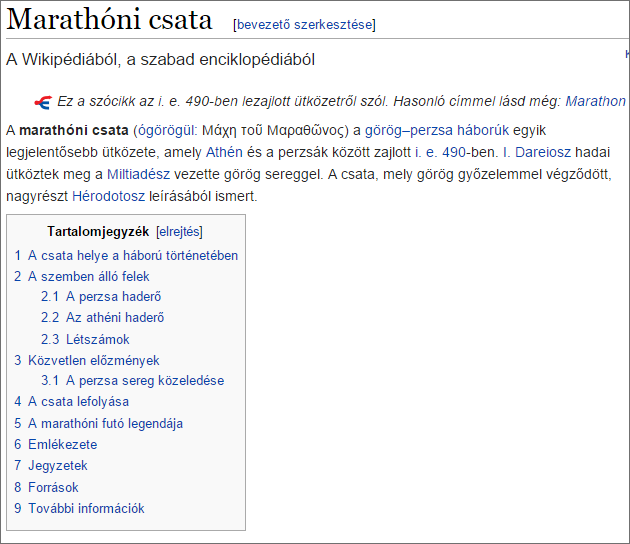
Task: Follow the Miltiadész link
Action: [139, 174]
